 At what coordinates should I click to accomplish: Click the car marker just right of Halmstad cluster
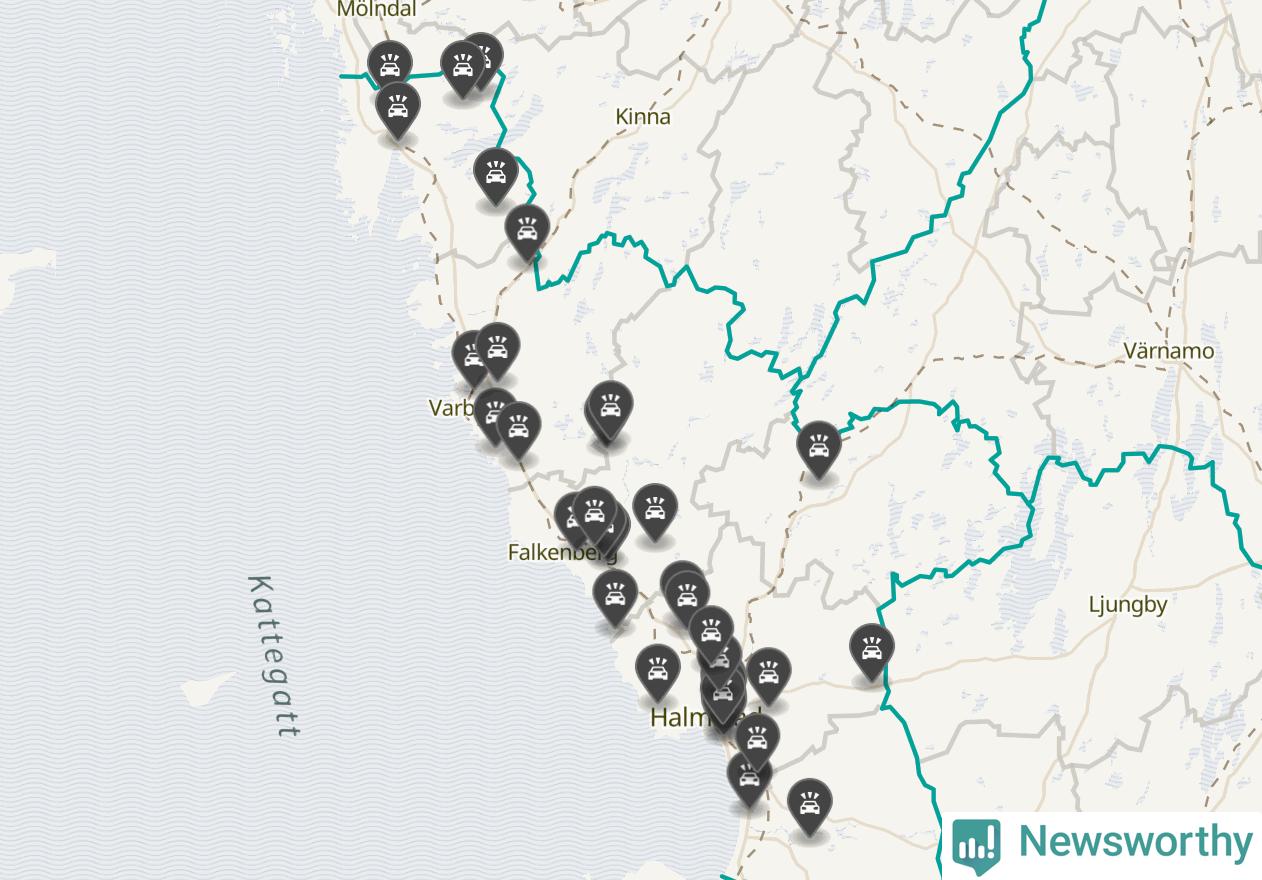pyautogui.click(x=768, y=675)
